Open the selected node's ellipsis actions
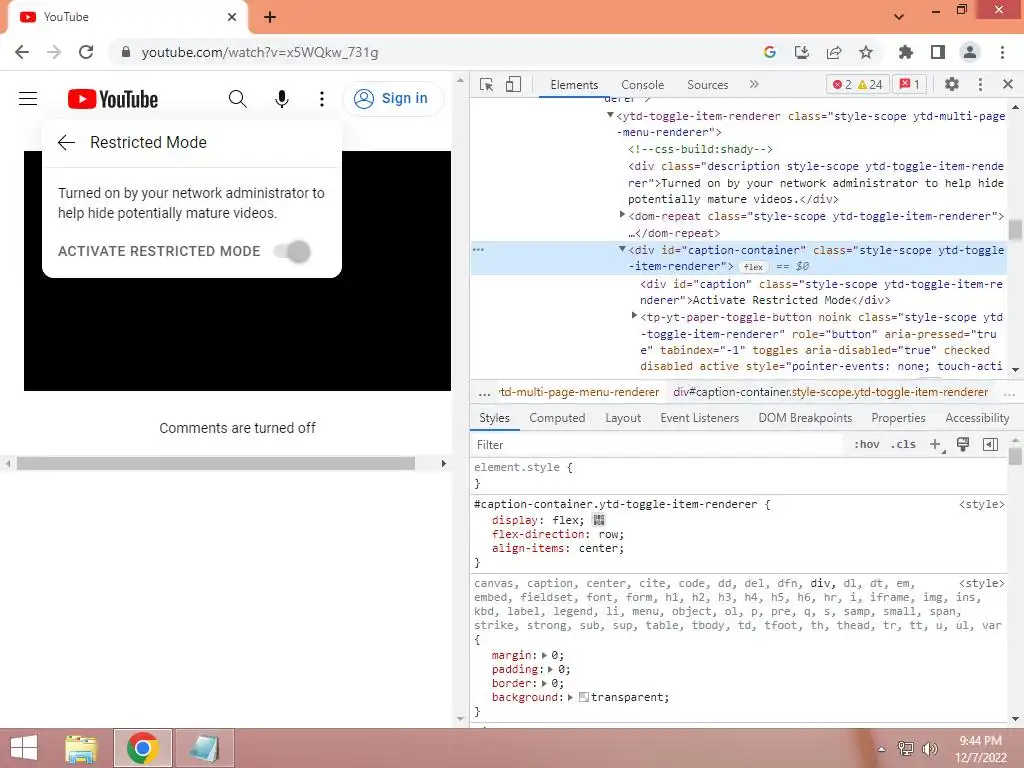This screenshot has height=768, width=1024. pyautogui.click(x=479, y=250)
